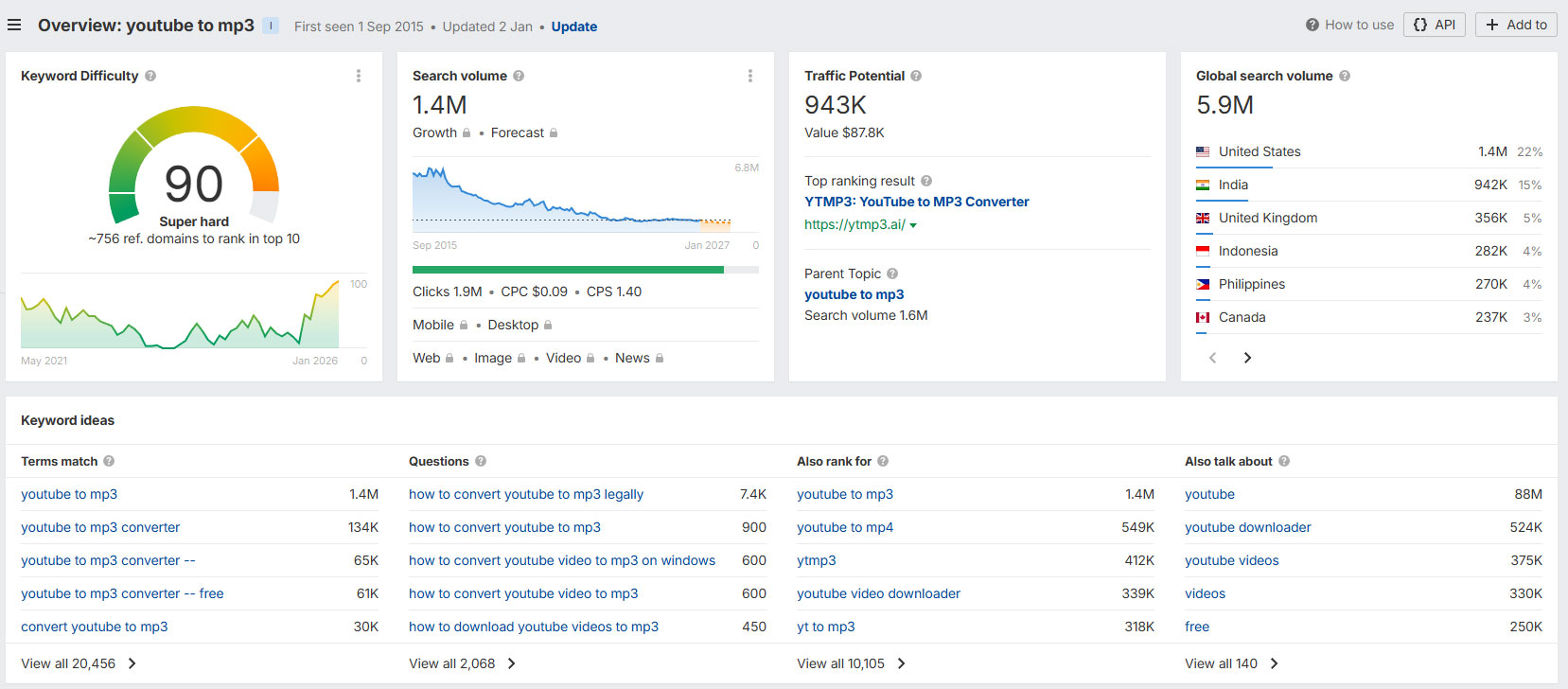Expand View all 20,456 terms match

pyautogui.click(x=79, y=663)
